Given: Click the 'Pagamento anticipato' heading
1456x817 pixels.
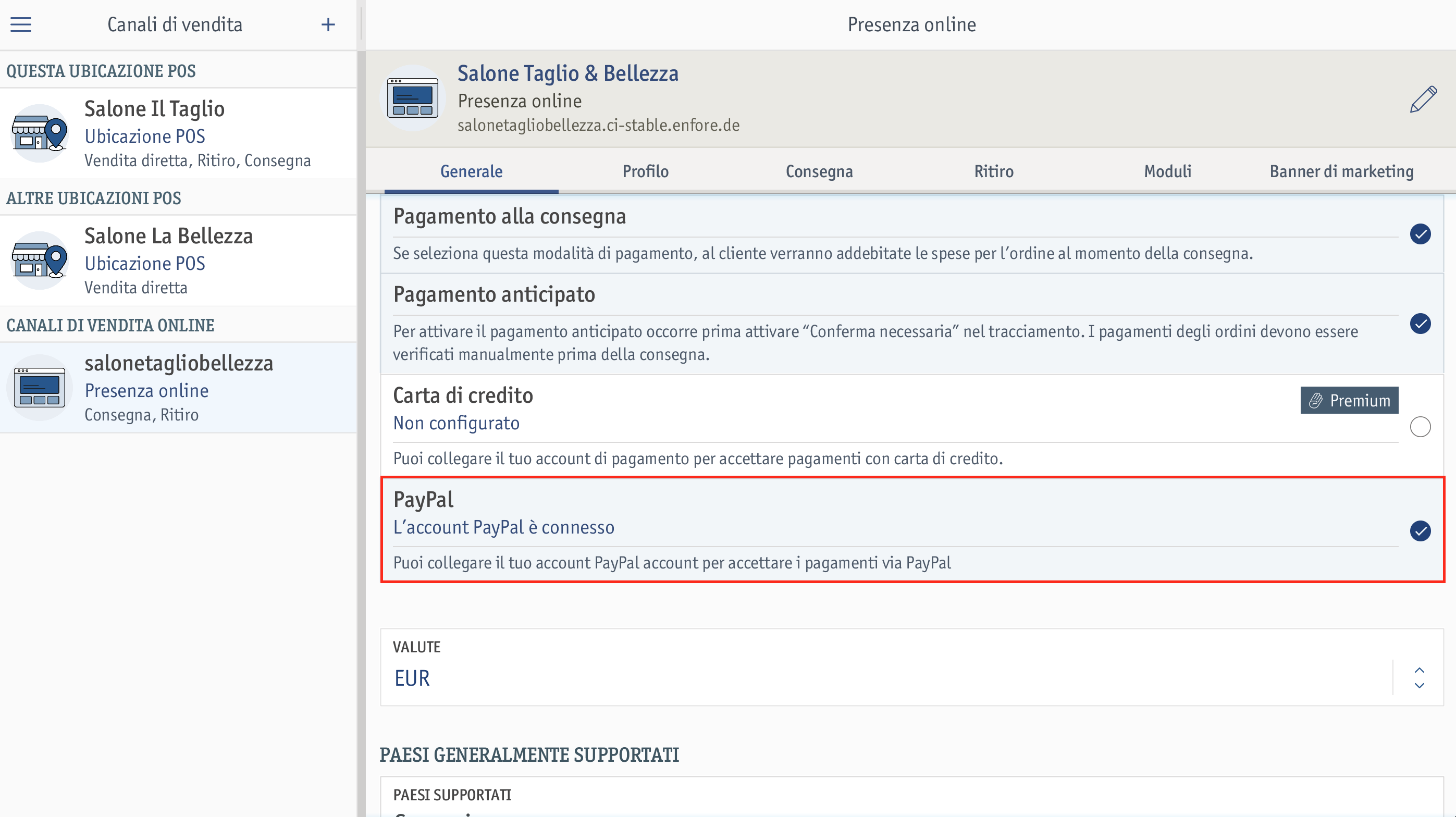Looking at the screenshot, I should click(494, 294).
